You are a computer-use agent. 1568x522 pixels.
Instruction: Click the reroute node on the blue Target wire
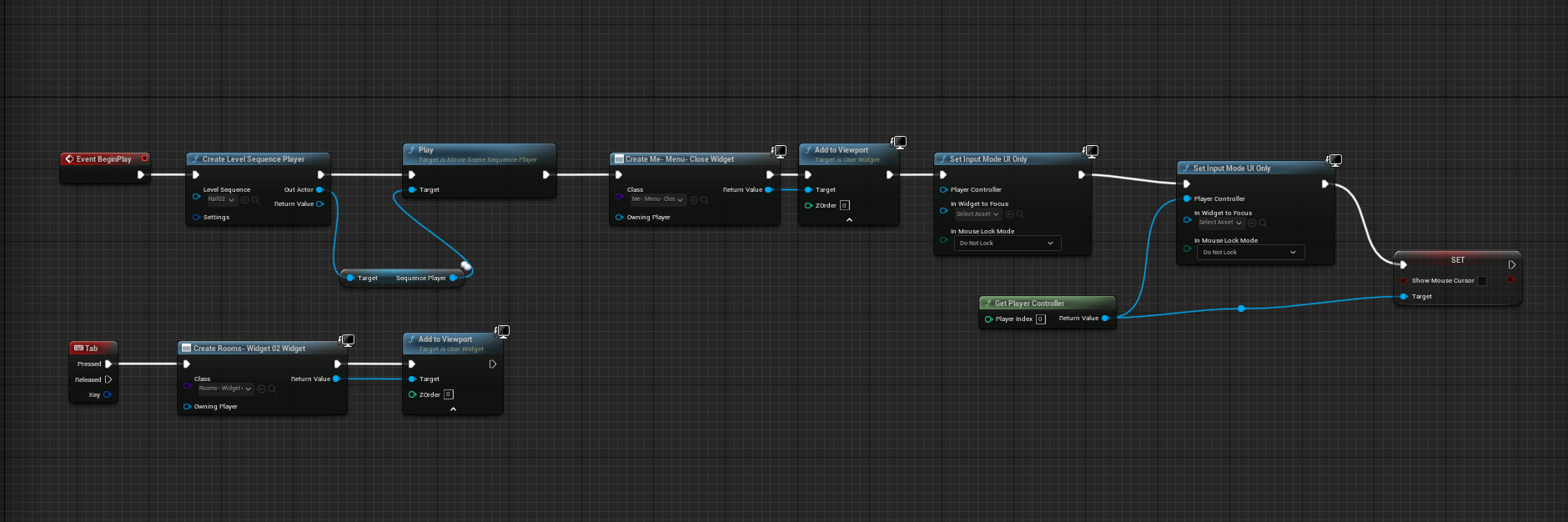[x=1241, y=309]
